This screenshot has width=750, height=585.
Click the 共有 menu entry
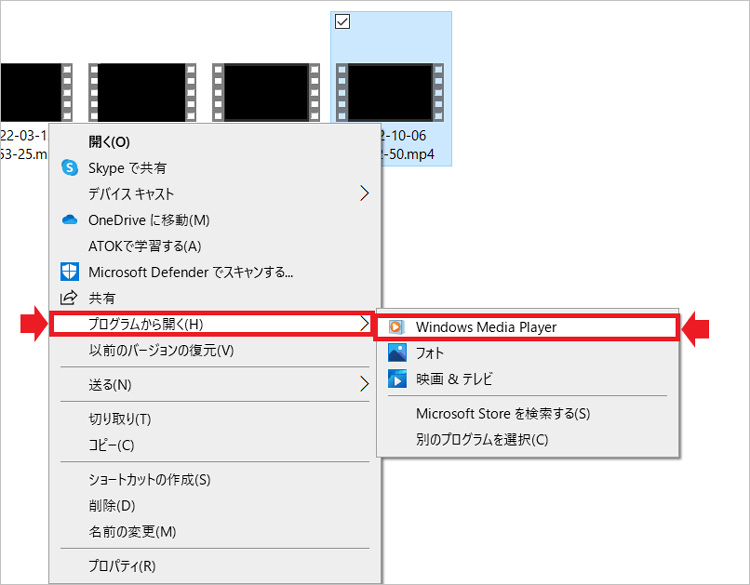[x=215, y=298]
